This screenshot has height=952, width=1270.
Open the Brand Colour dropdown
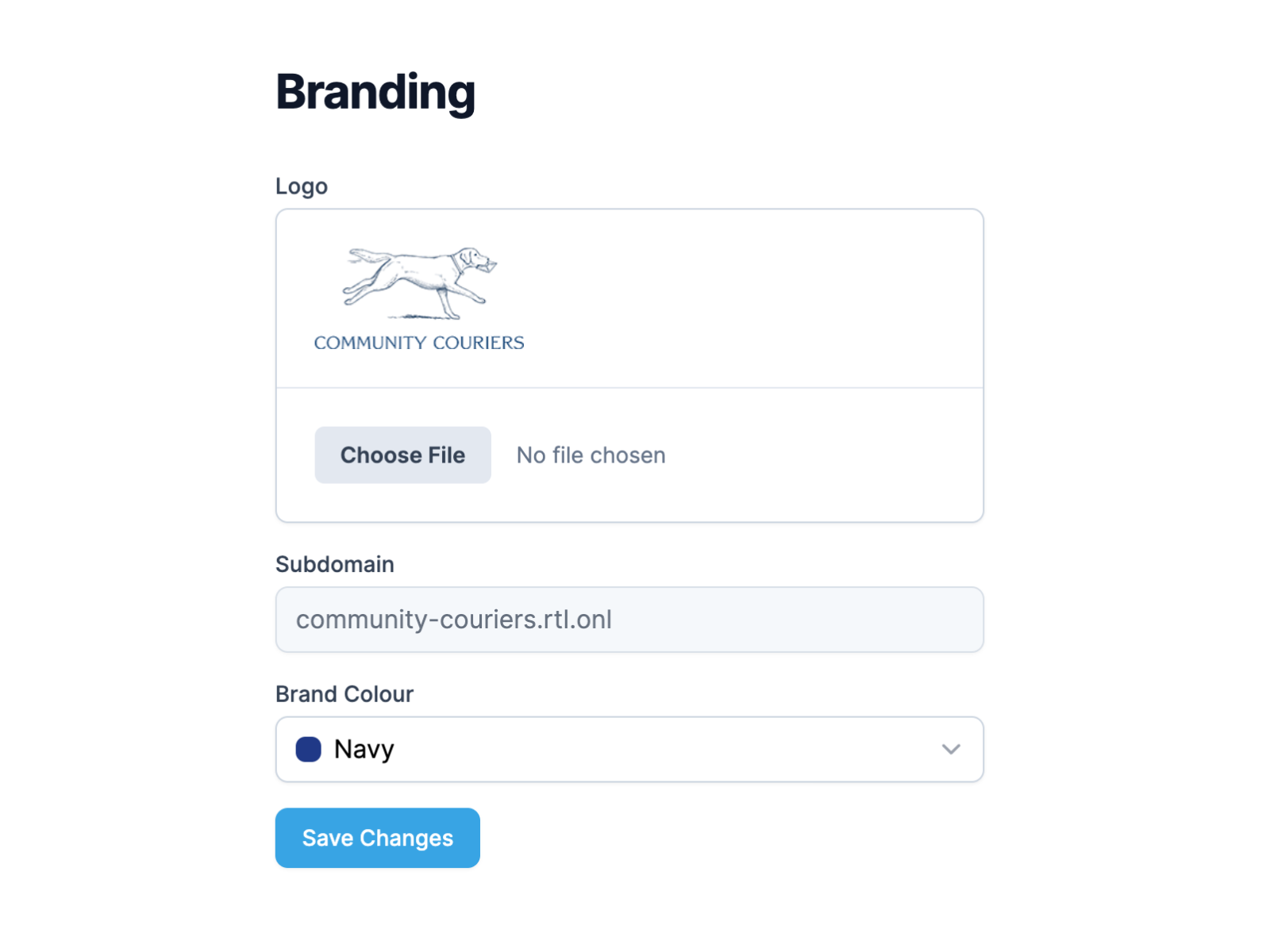pyautogui.click(x=629, y=749)
